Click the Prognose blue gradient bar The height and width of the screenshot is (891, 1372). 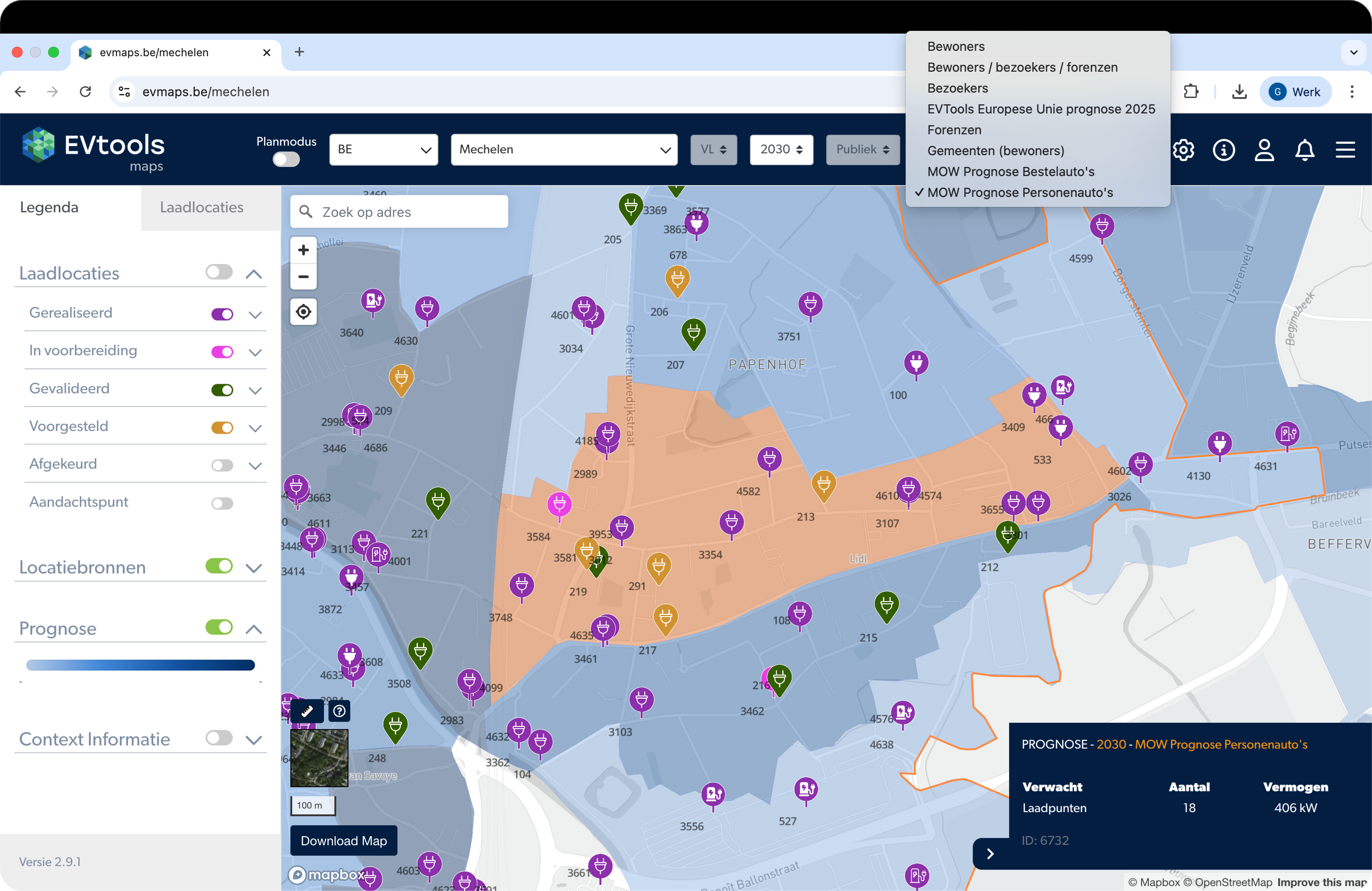click(140, 665)
